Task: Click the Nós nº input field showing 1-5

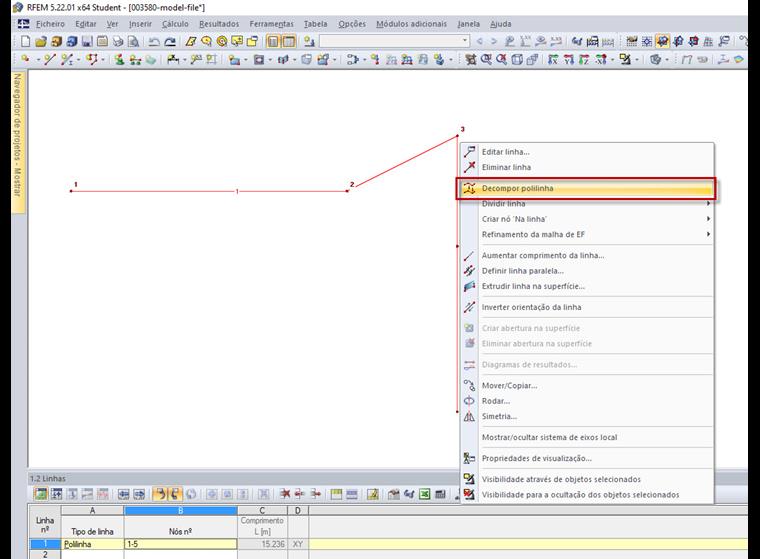Action: click(x=181, y=544)
